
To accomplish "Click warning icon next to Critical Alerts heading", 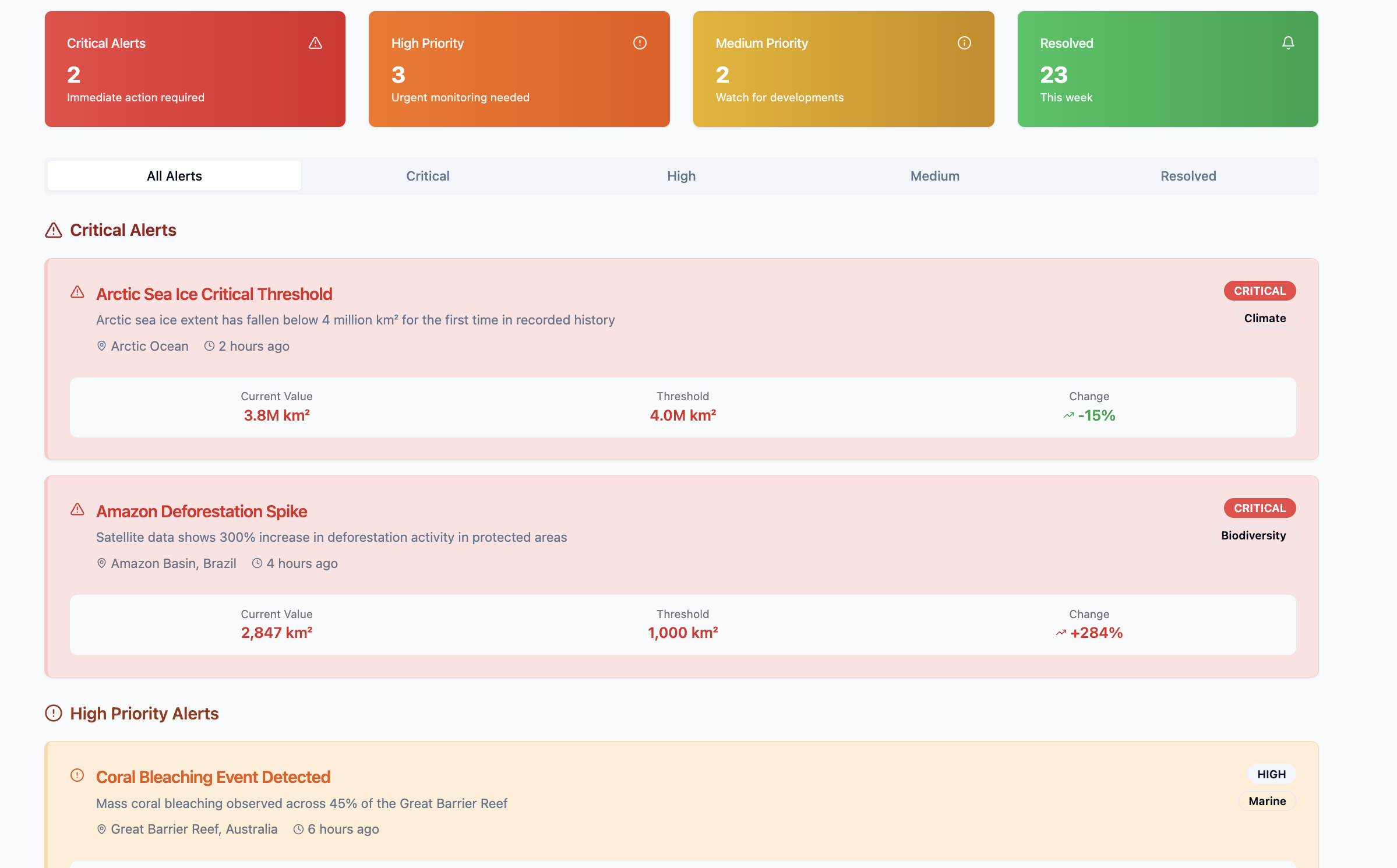I will click(54, 231).
